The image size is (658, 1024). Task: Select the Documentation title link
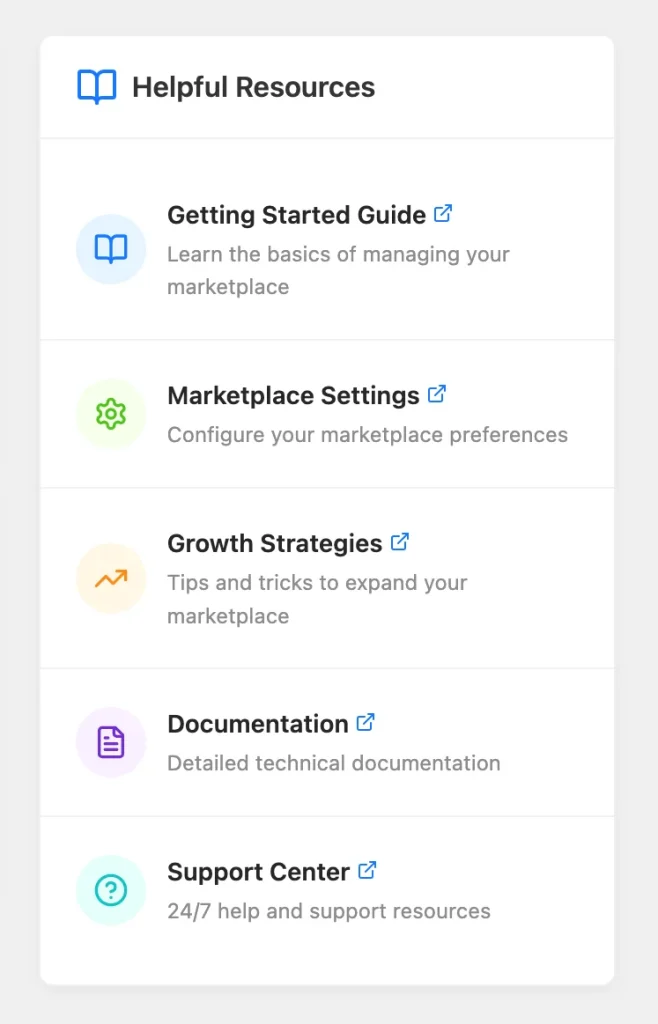[258, 724]
